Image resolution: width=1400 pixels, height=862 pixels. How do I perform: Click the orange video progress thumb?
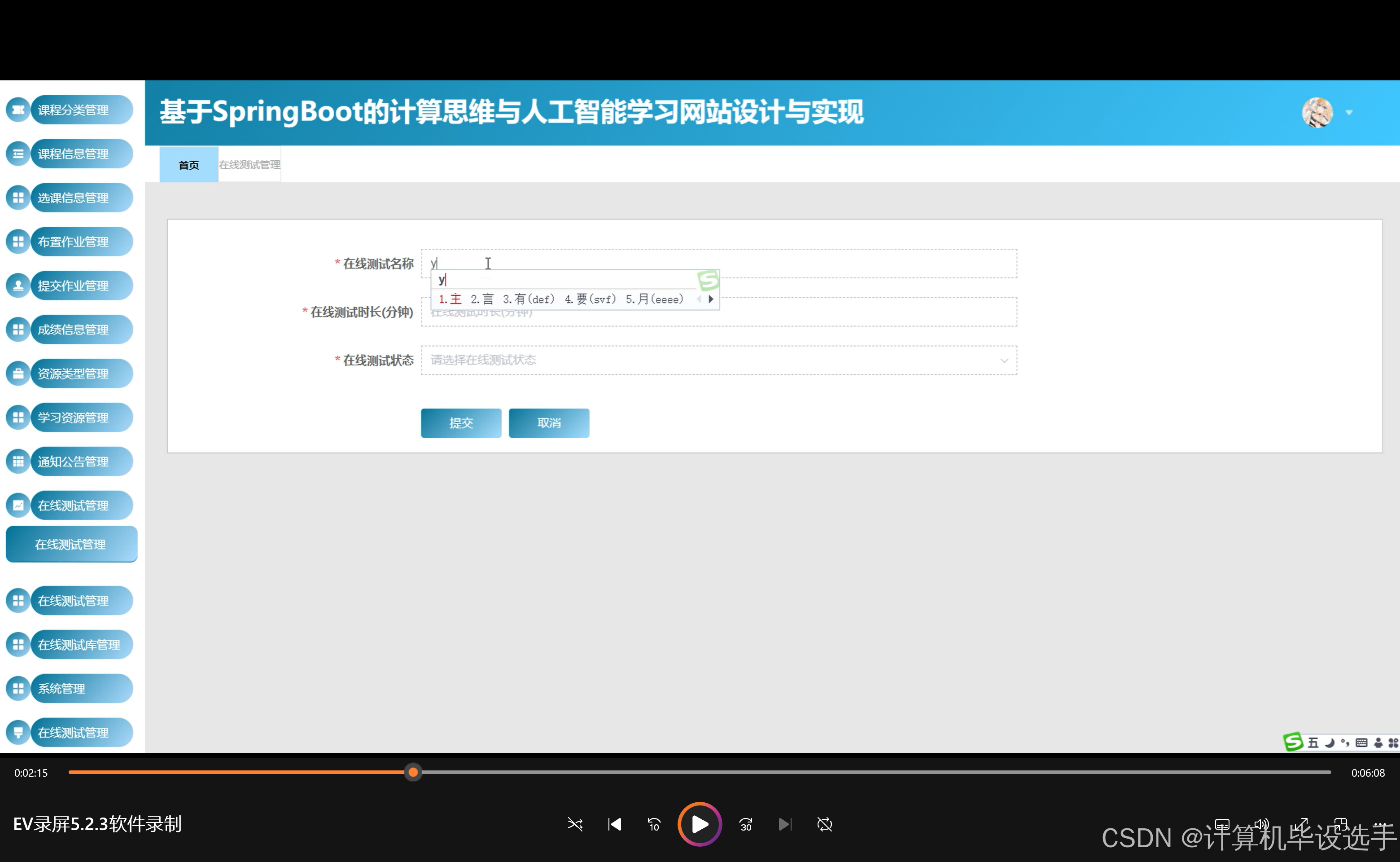413,772
